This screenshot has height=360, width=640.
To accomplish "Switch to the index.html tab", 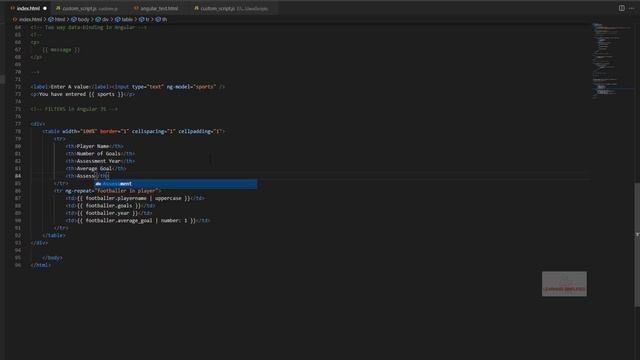I will pyautogui.click(x=29, y=8).
